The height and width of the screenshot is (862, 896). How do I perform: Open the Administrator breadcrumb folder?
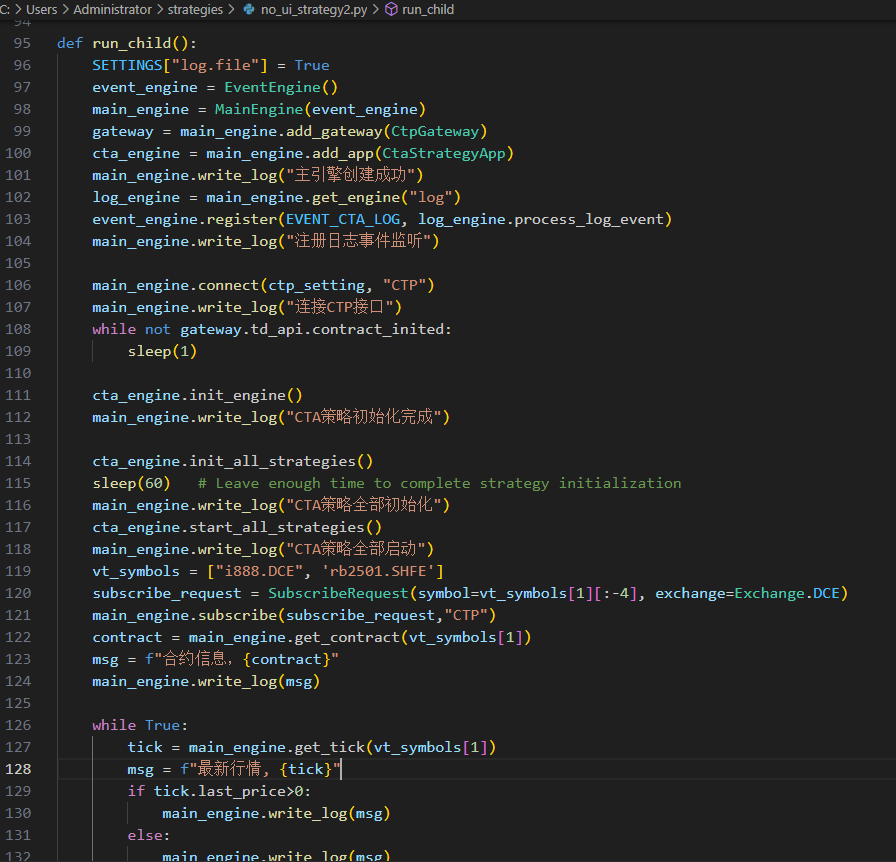pos(112,10)
